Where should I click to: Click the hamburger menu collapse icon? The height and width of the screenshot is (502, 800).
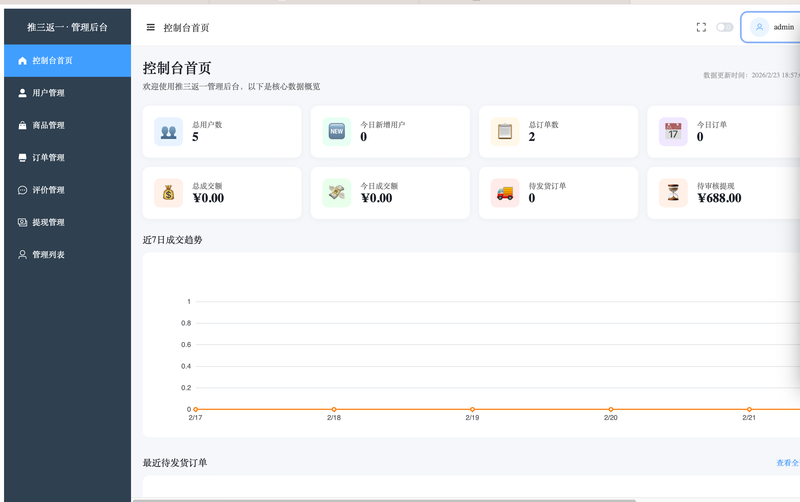151,28
